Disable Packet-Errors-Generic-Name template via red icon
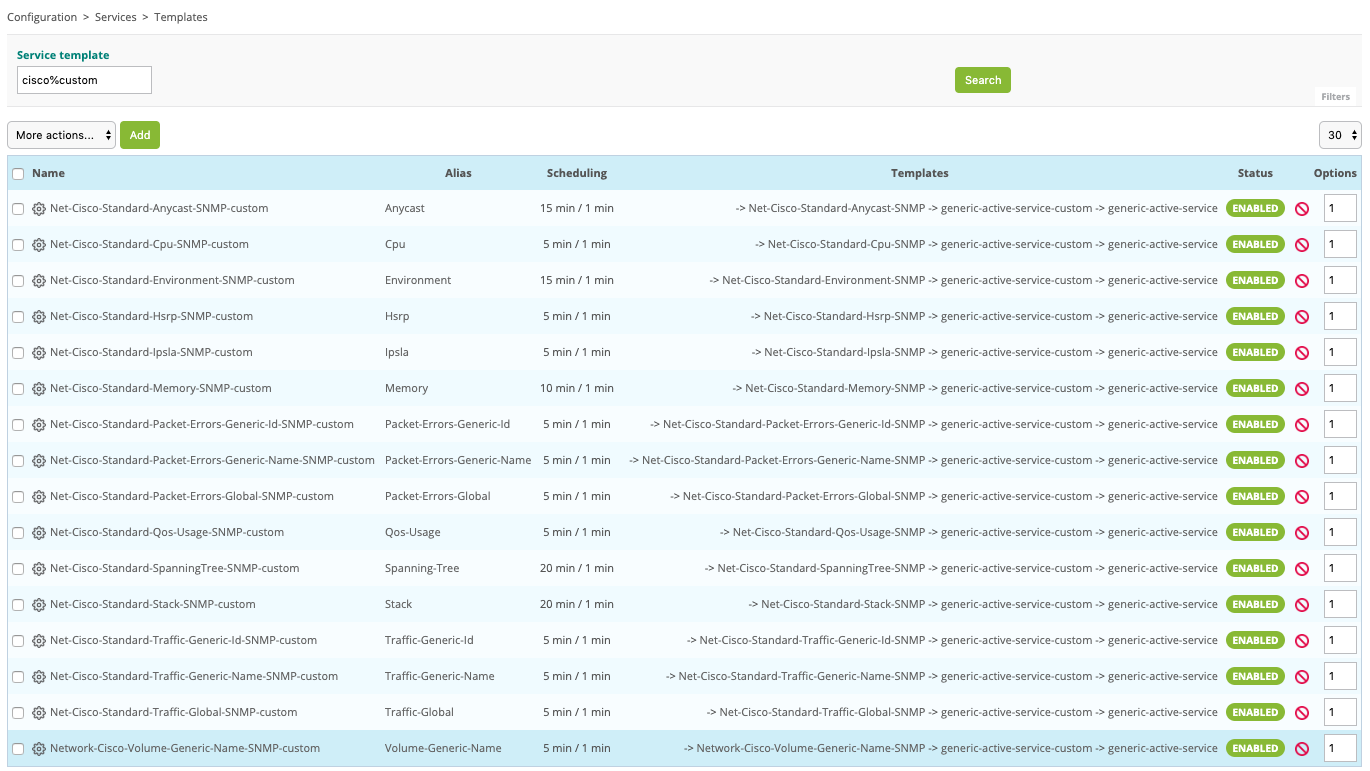Image resolution: width=1370 pixels, height=771 pixels. click(x=1302, y=461)
